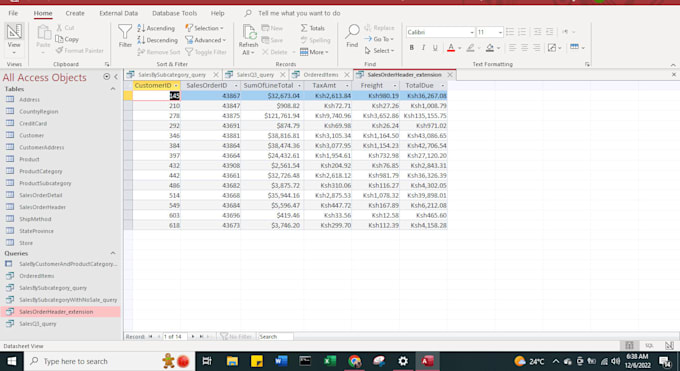The width and height of the screenshot is (680, 371).
Task: Click numbered list icon
Action: tap(522, 32)
